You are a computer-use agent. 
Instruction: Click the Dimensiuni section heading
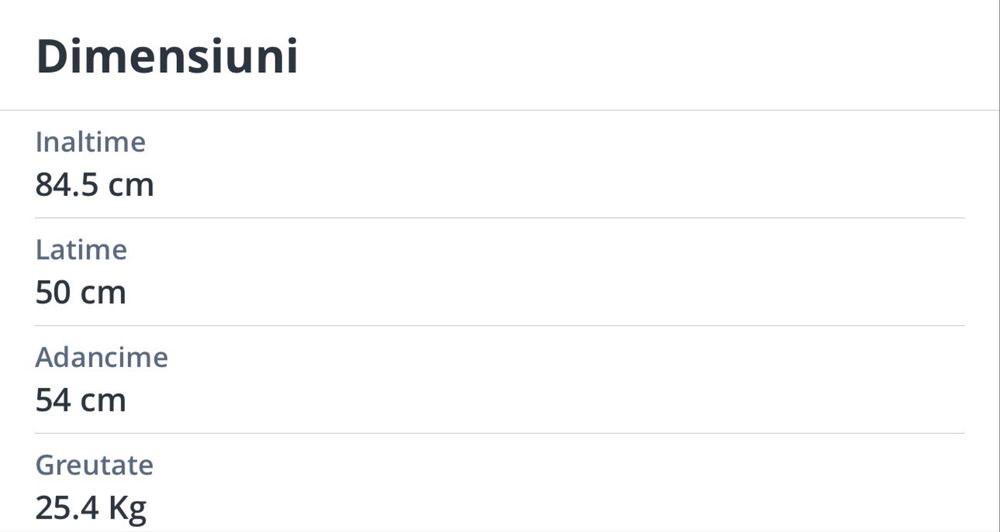[167, 57]
